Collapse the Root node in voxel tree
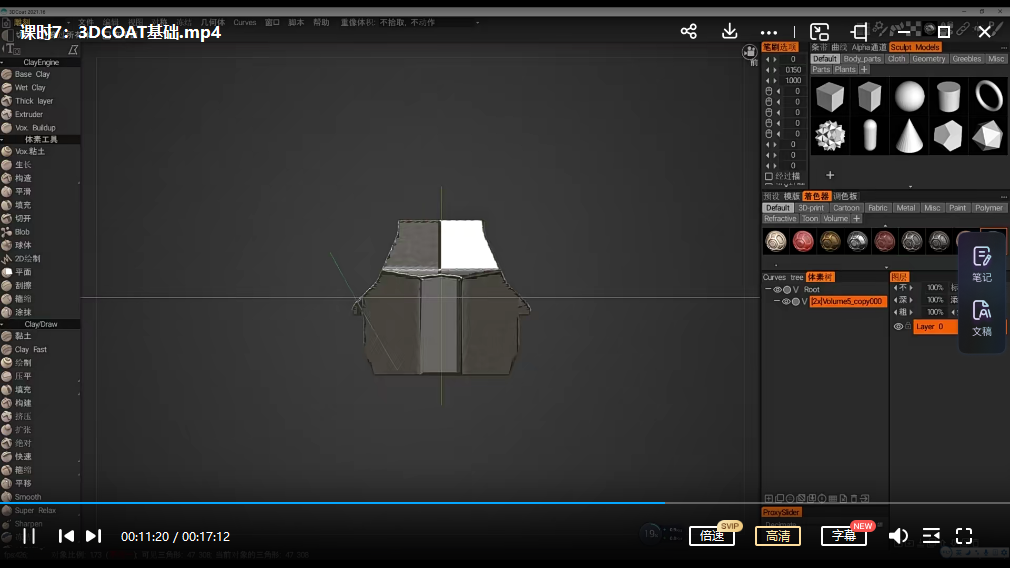The height and width of the screenshot is (568, 1010). [768, 290]
